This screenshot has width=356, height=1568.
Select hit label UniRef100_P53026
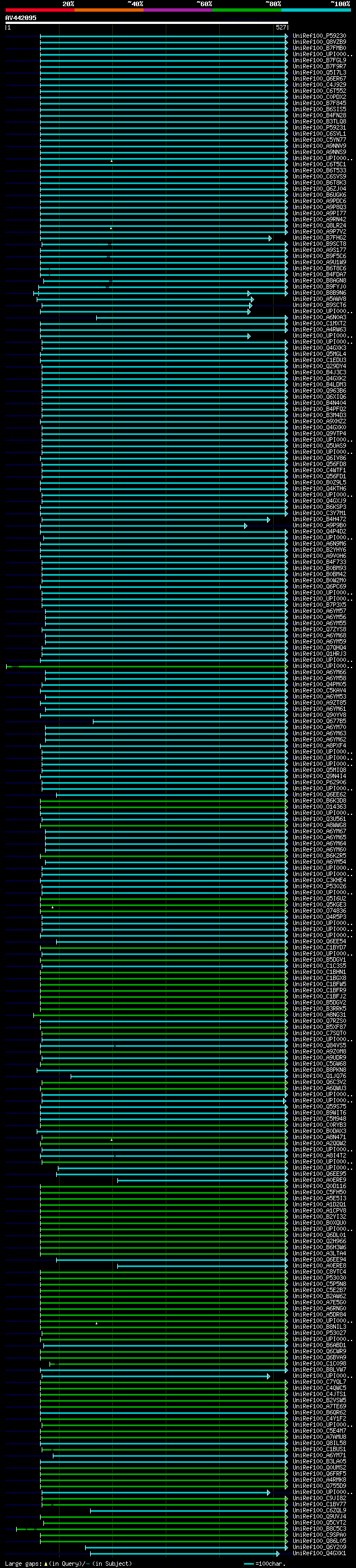(x=319, y=886)
